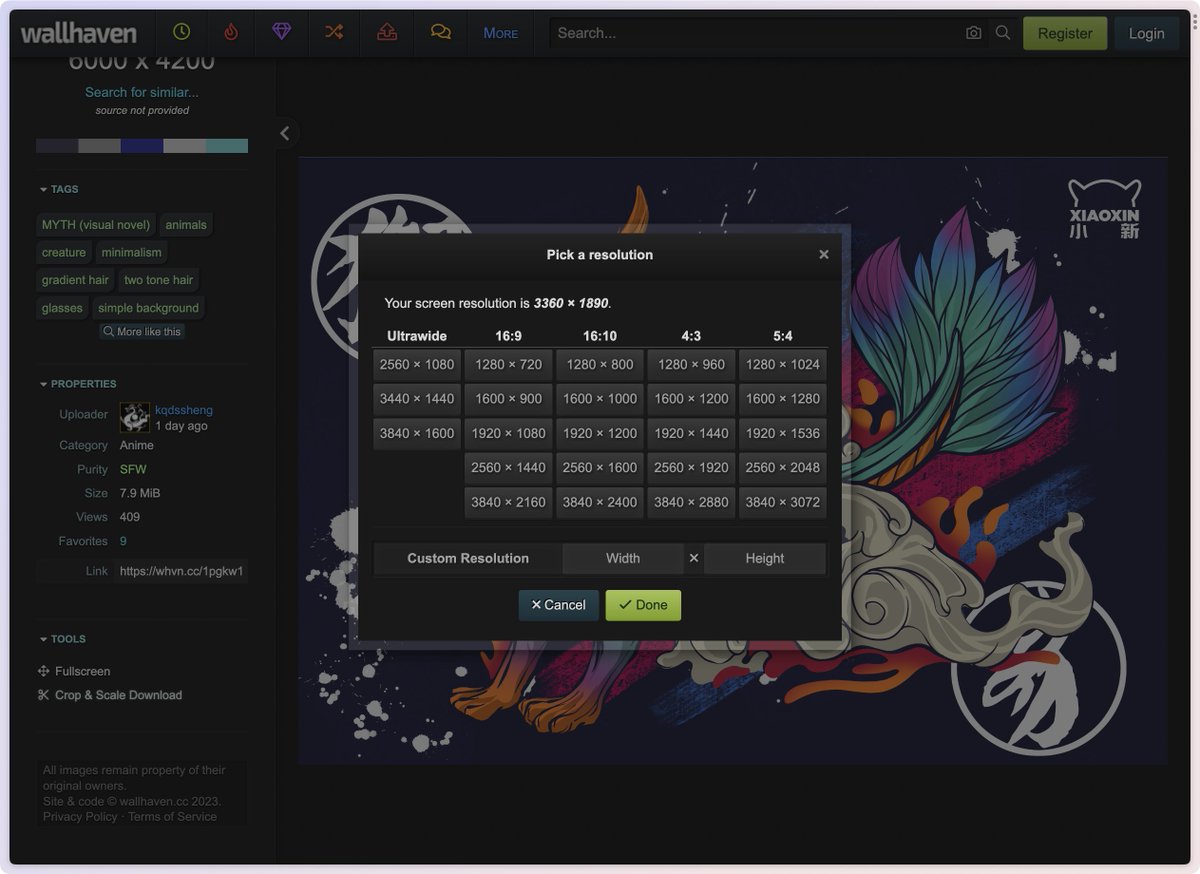Image resolution: width=1200 pixels, height=874 pixels.
Task: Click the camera image search icon
Action: 973,33
